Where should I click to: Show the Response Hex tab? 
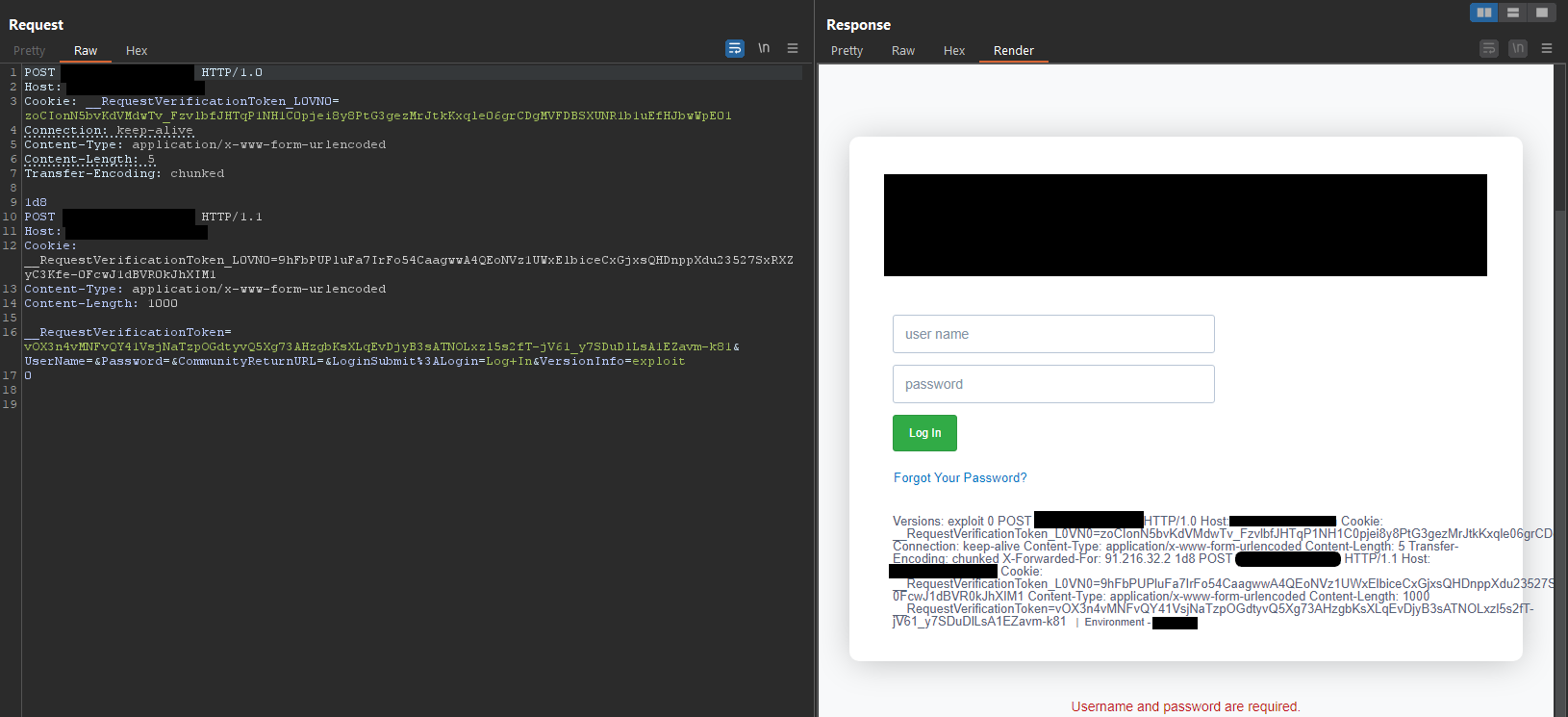(x=954, y=51)
